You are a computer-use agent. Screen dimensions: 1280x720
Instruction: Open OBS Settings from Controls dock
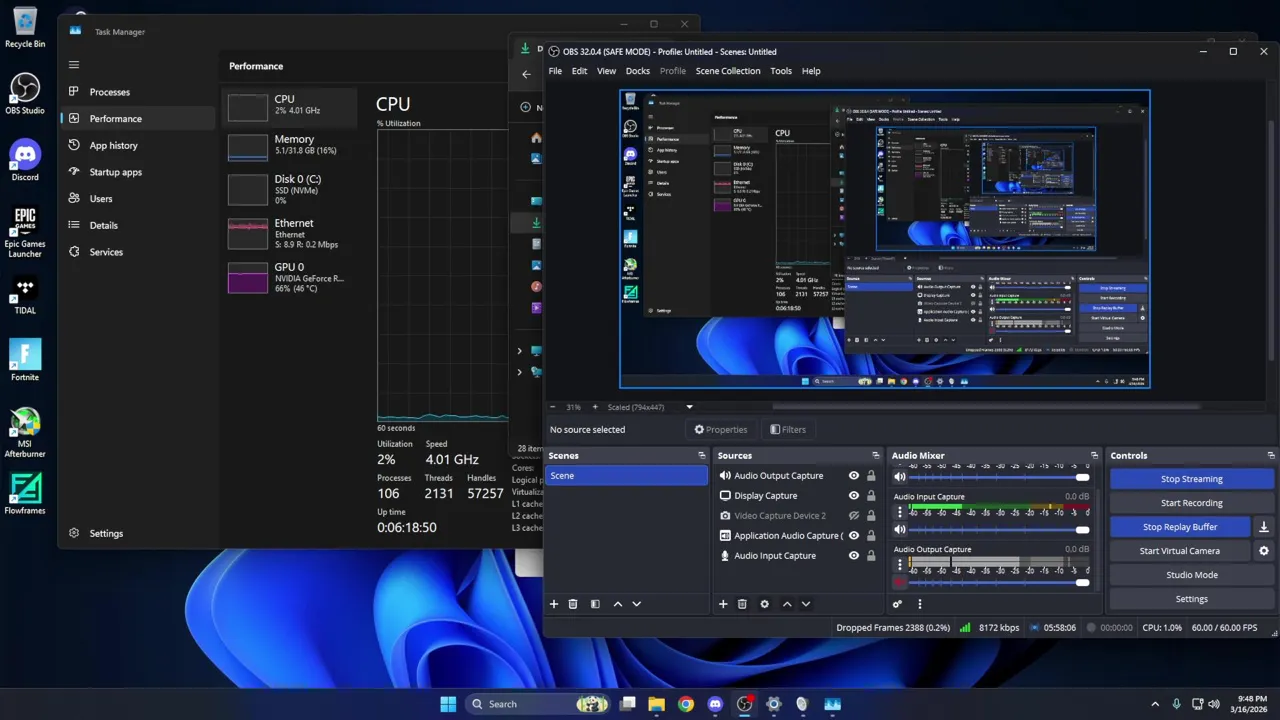[1191, 599]
